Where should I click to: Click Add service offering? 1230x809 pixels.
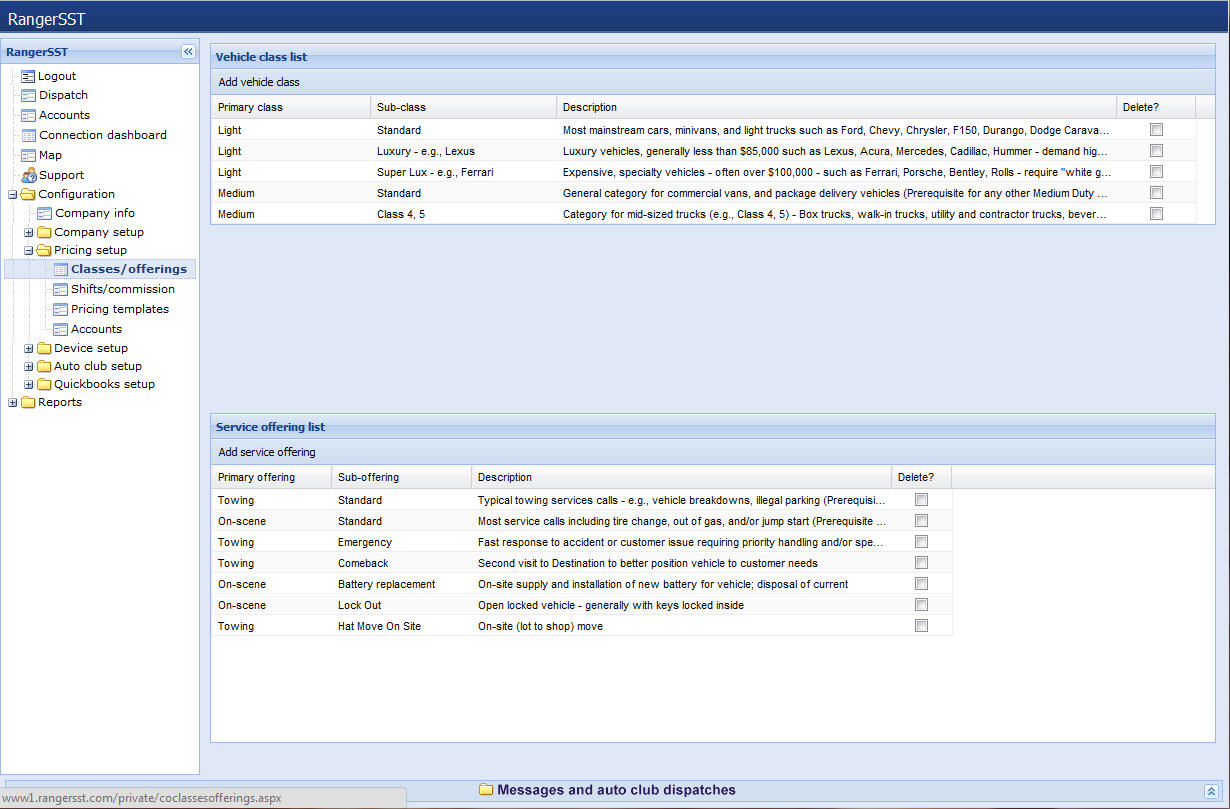[x=267, y=452]
